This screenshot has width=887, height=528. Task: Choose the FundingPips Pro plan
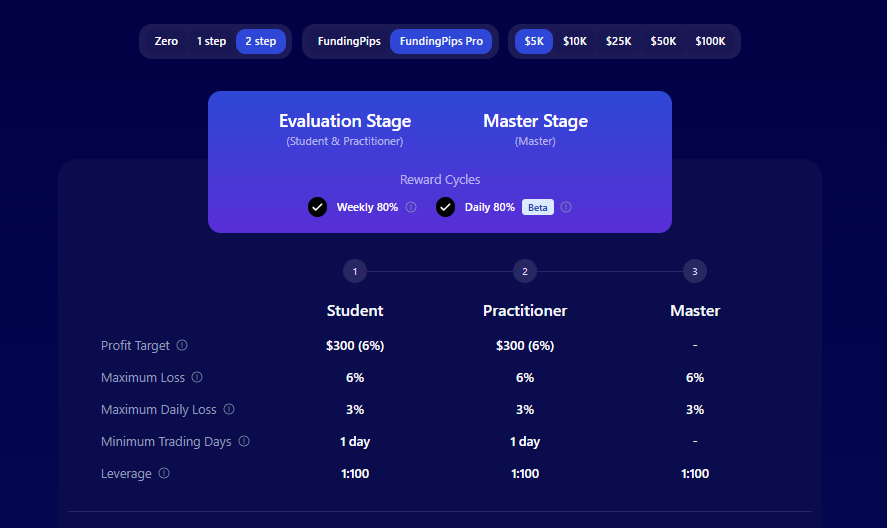pyautogui.click(x=441, y=41)
